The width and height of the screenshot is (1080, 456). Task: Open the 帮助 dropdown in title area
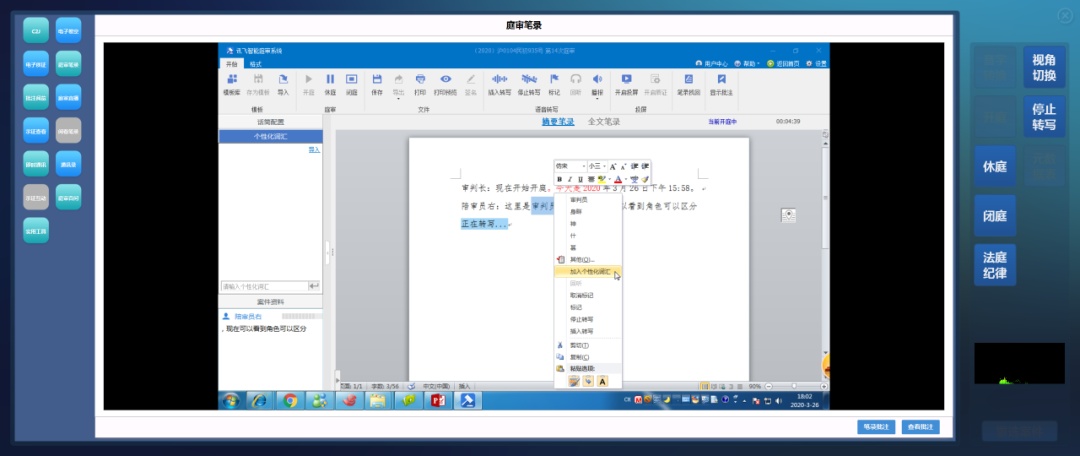pyautogui.click(x=748, y=63)
